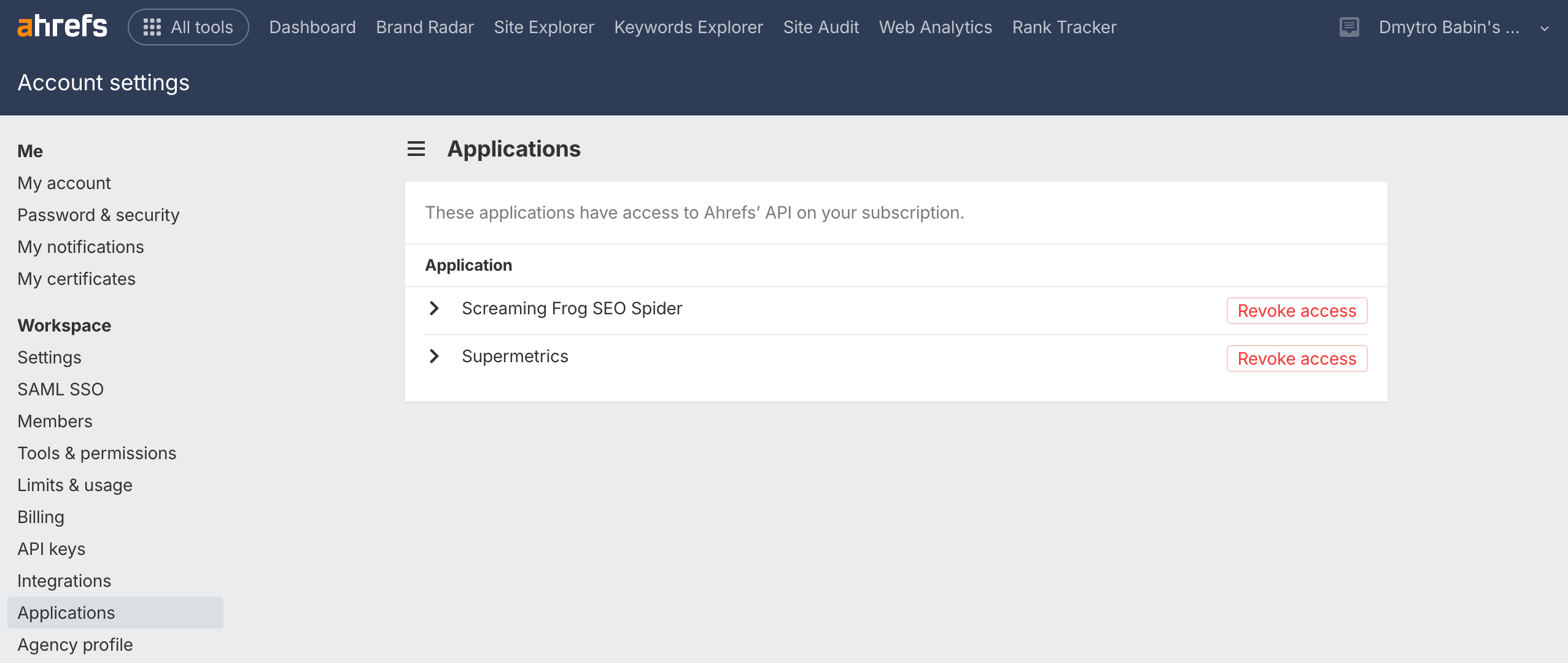Click the hamburger menu icon beside Applications
The height and width of the screenshot is (663, 1568).
click(x=416, y=149)
